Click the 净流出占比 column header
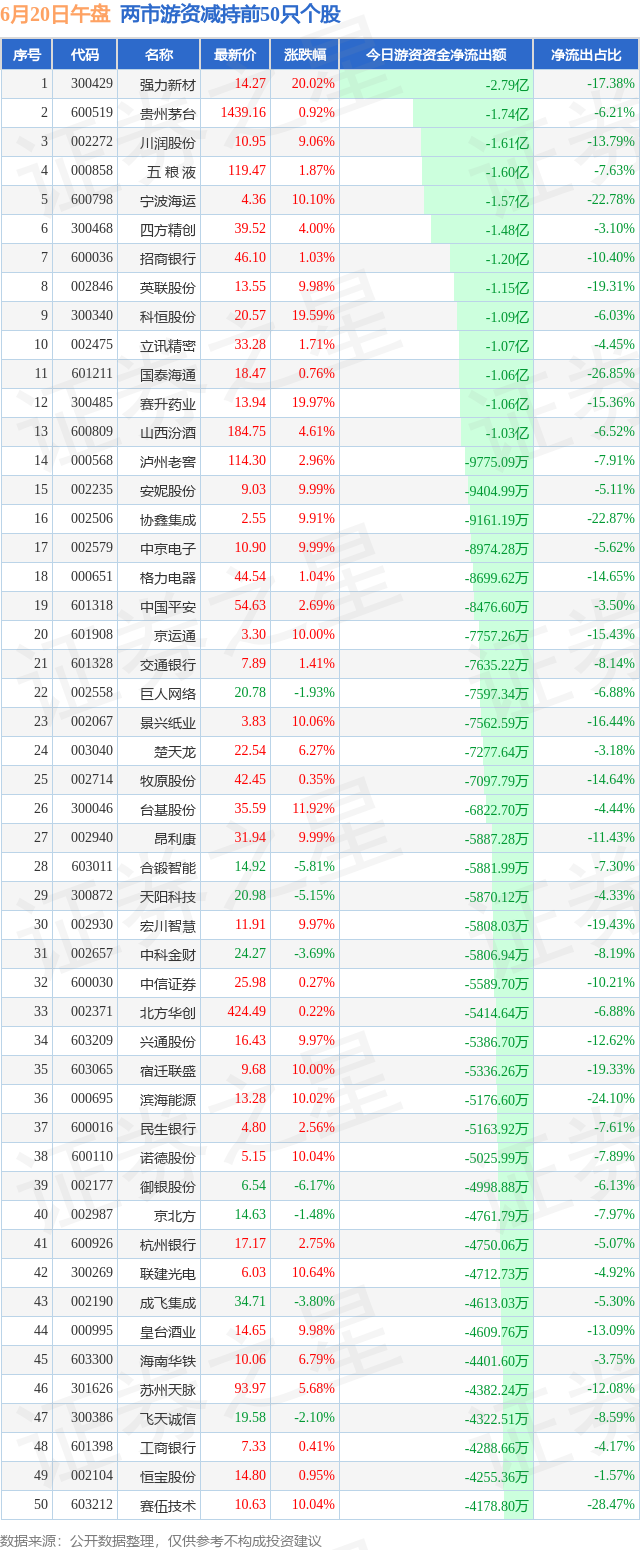Image resolution: width=640 pixels, height=1550 pixels. tap(586, 55)
